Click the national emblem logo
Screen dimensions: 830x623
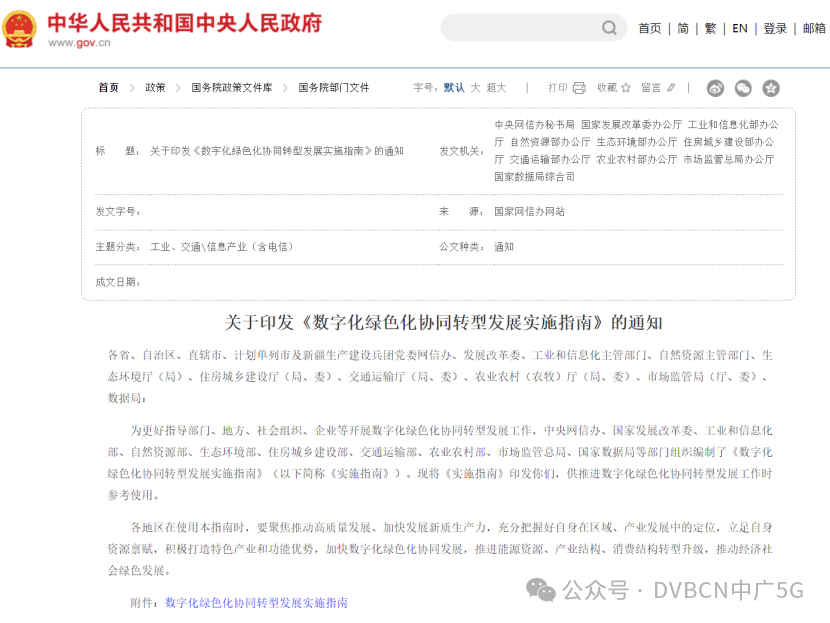pos(19,29)
